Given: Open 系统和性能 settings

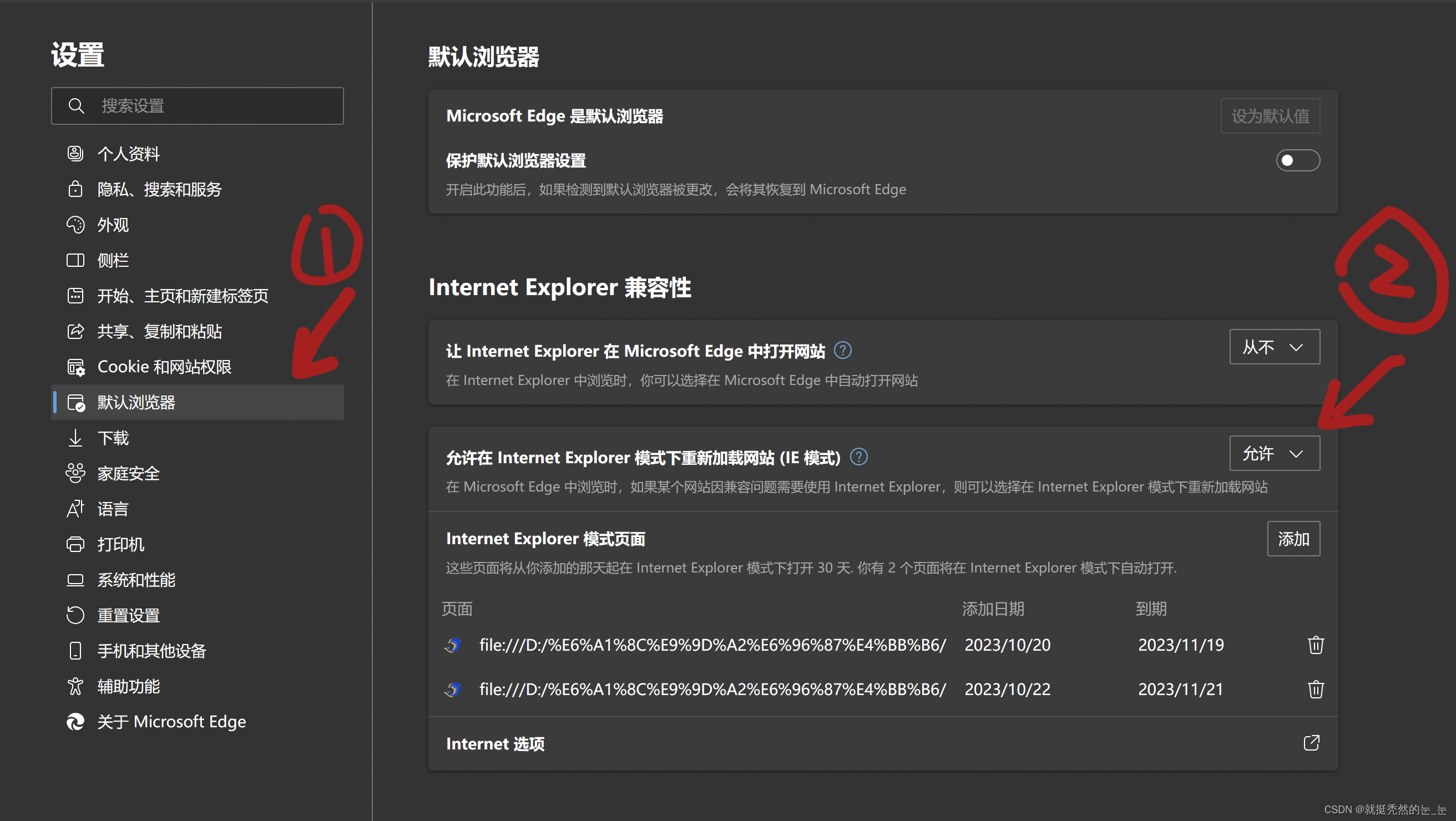Looking at the screenshot, I should 136,580.
